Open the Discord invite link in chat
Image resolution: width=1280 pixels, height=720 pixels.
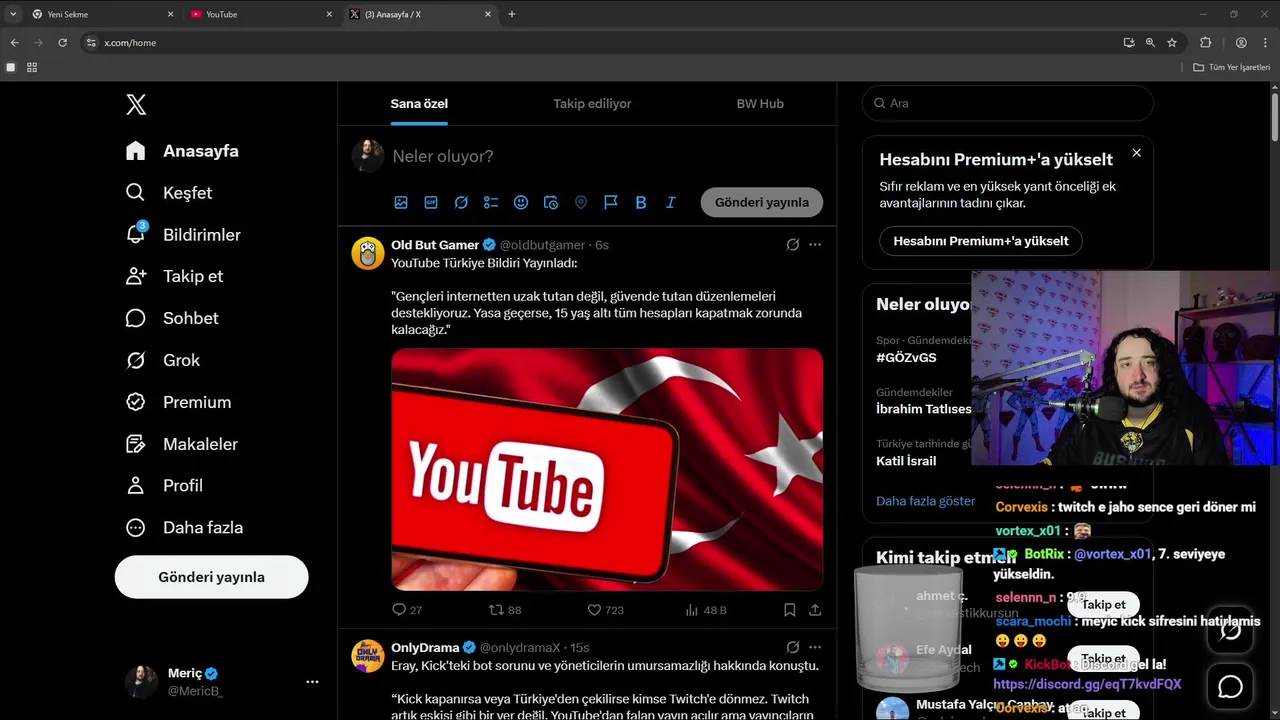1087,685
